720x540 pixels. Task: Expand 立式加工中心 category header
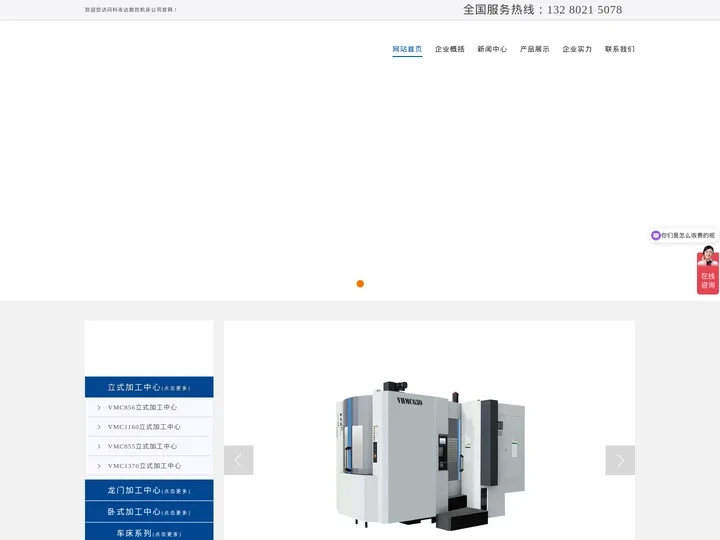[149, 387]
